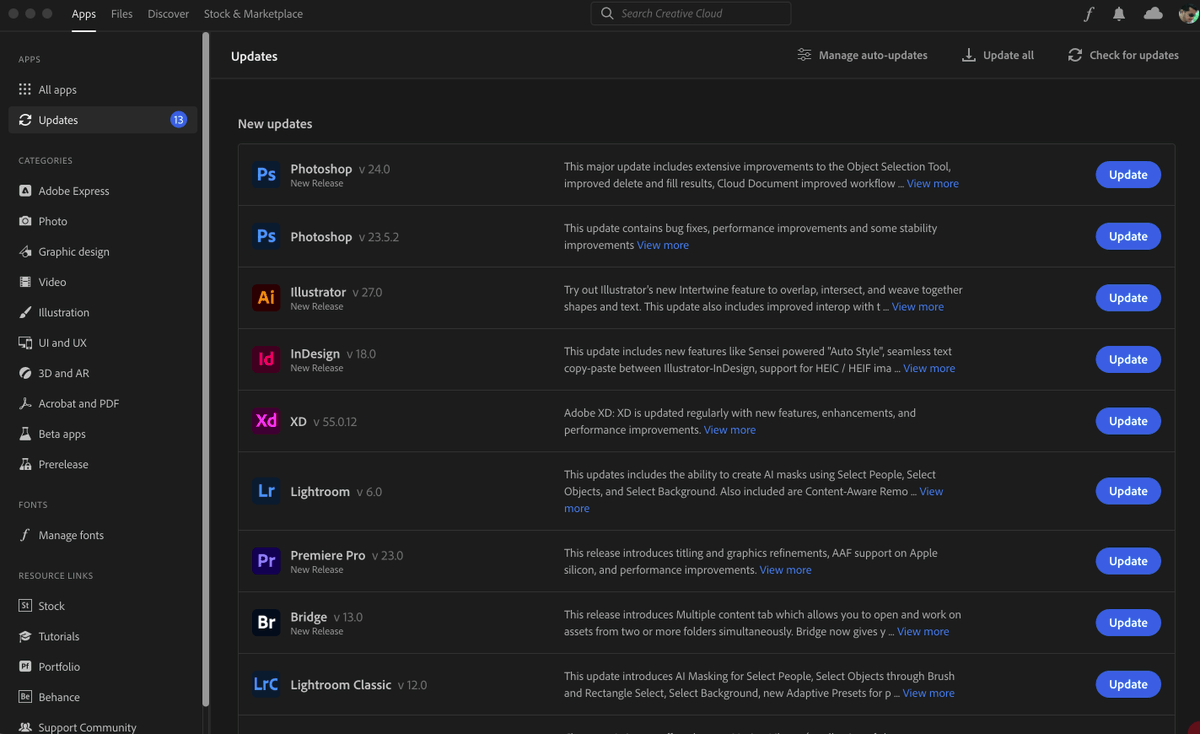View more about Lightroom v 6.0 update
The width and height of the screenshot is (1200, 734).
click(x=931, y=492)
